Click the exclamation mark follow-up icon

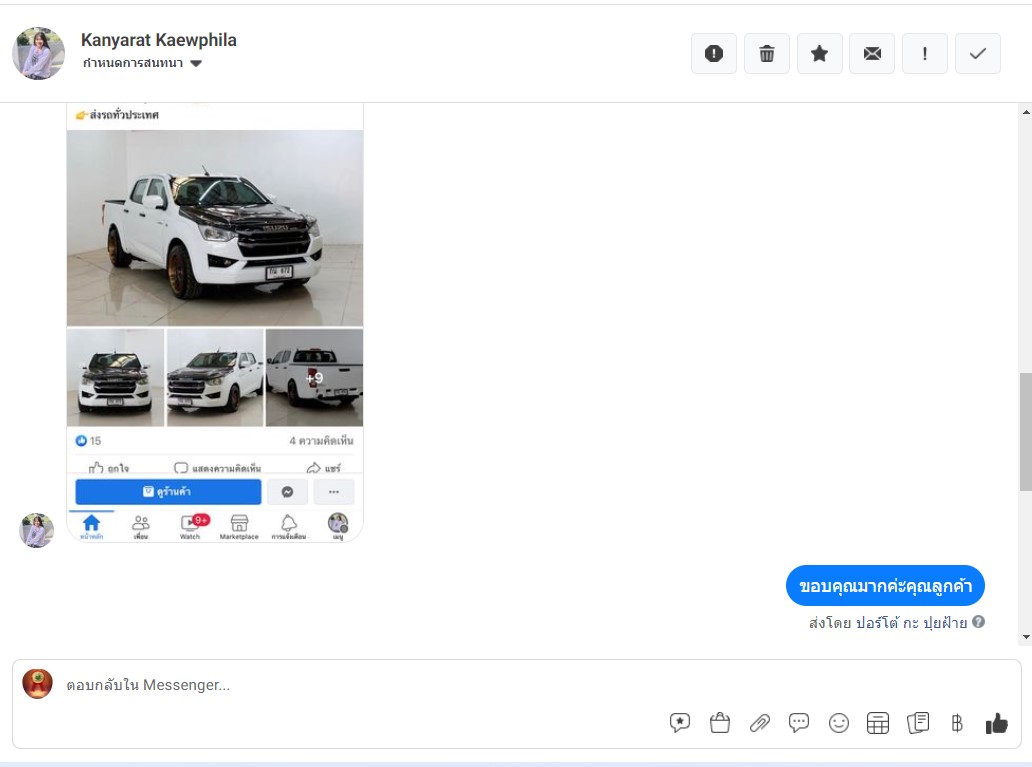pos(925,54)
